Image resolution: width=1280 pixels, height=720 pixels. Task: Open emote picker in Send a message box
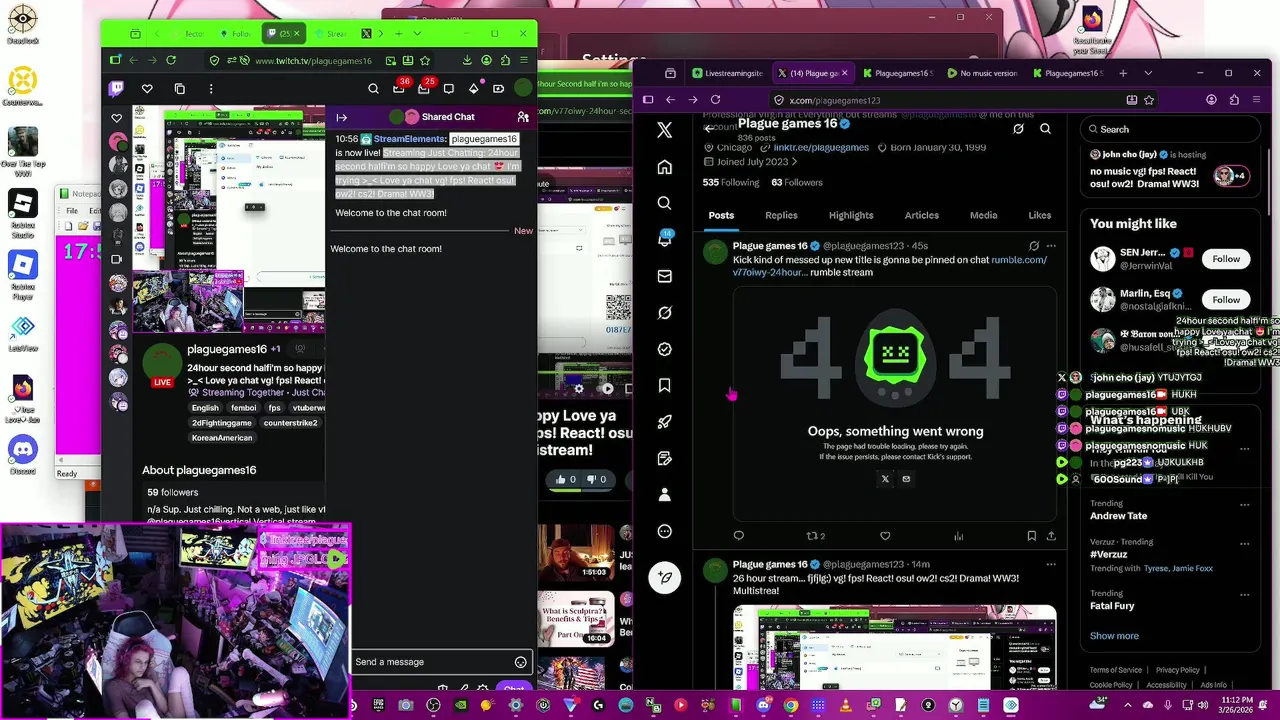point(520,662)
